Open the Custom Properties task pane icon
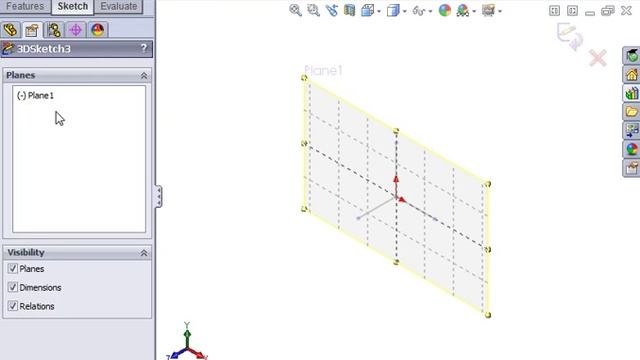Screen dimensions: 640x360 click(x=631, y=168)
